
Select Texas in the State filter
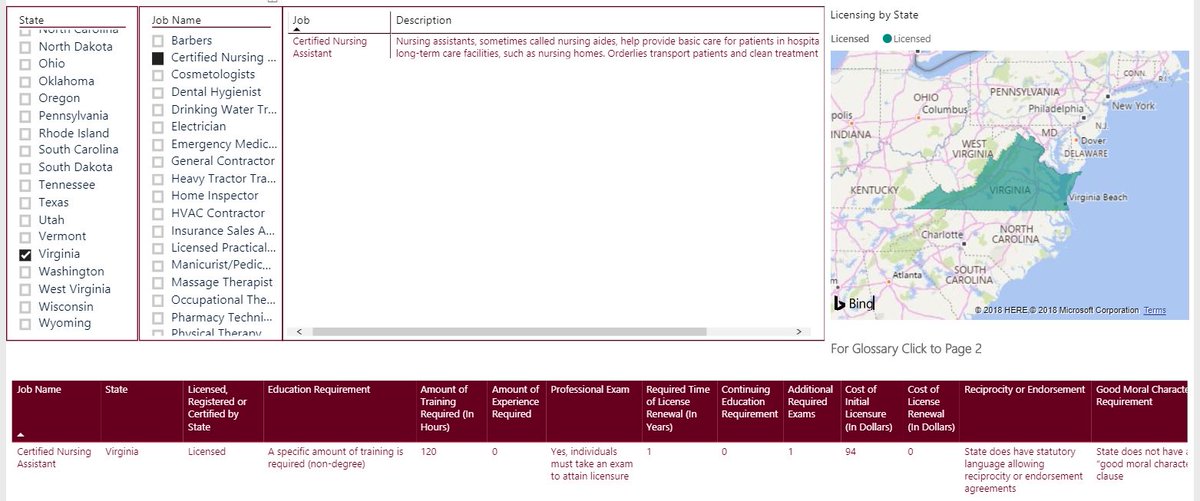(26, 203)
